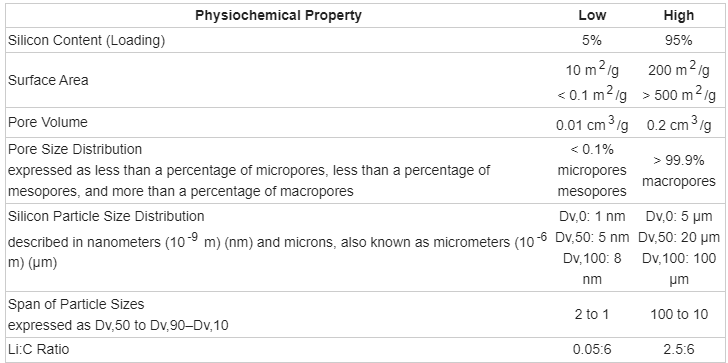The height and width of the screenshot is (363, 728).
Task: Click the low surface area value 10 m²/g
Action: tap(592, 70)
